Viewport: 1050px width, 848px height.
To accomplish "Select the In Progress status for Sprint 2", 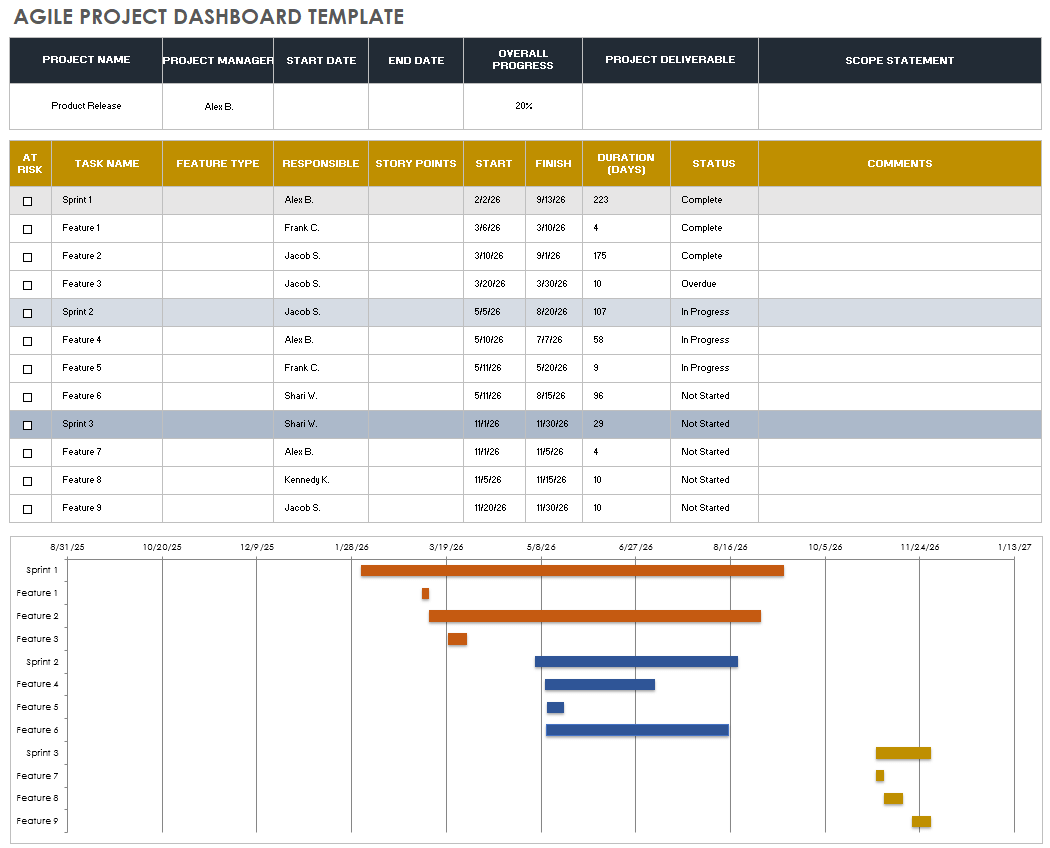I will tap(714, 312).
